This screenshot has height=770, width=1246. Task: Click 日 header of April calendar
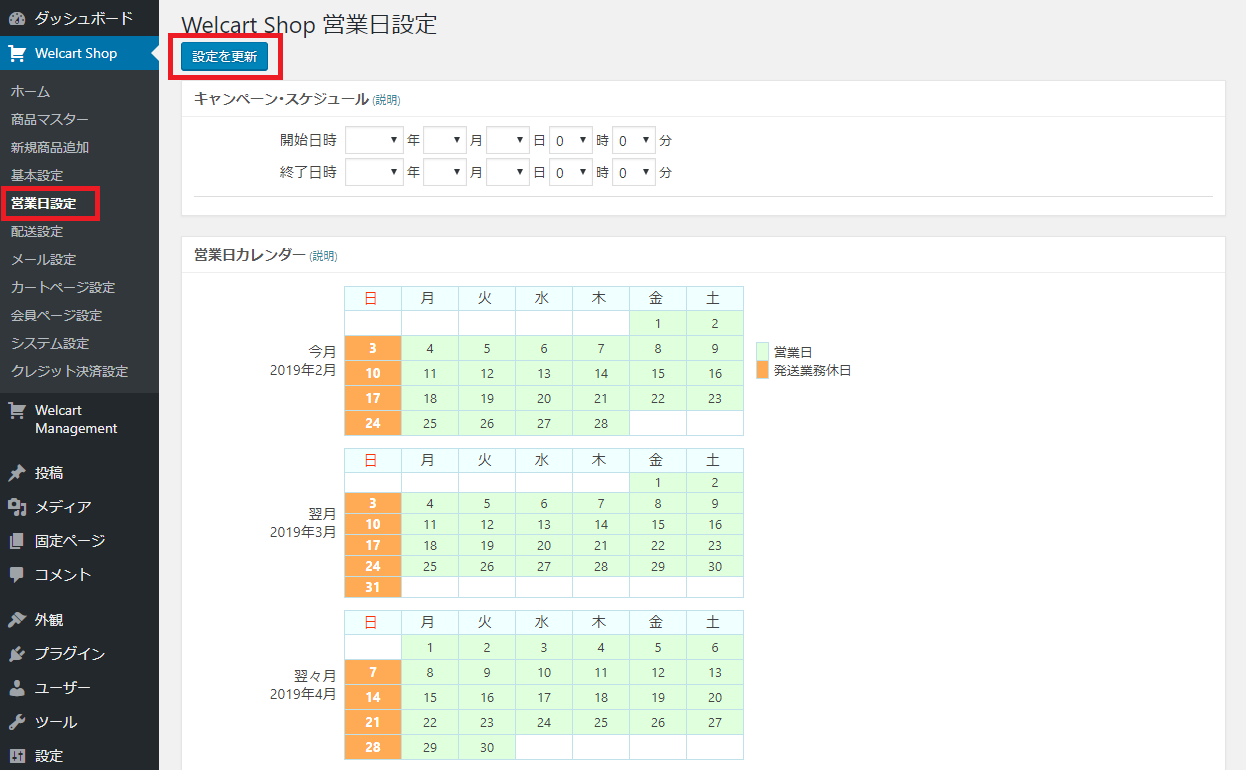tap(373, 622)
